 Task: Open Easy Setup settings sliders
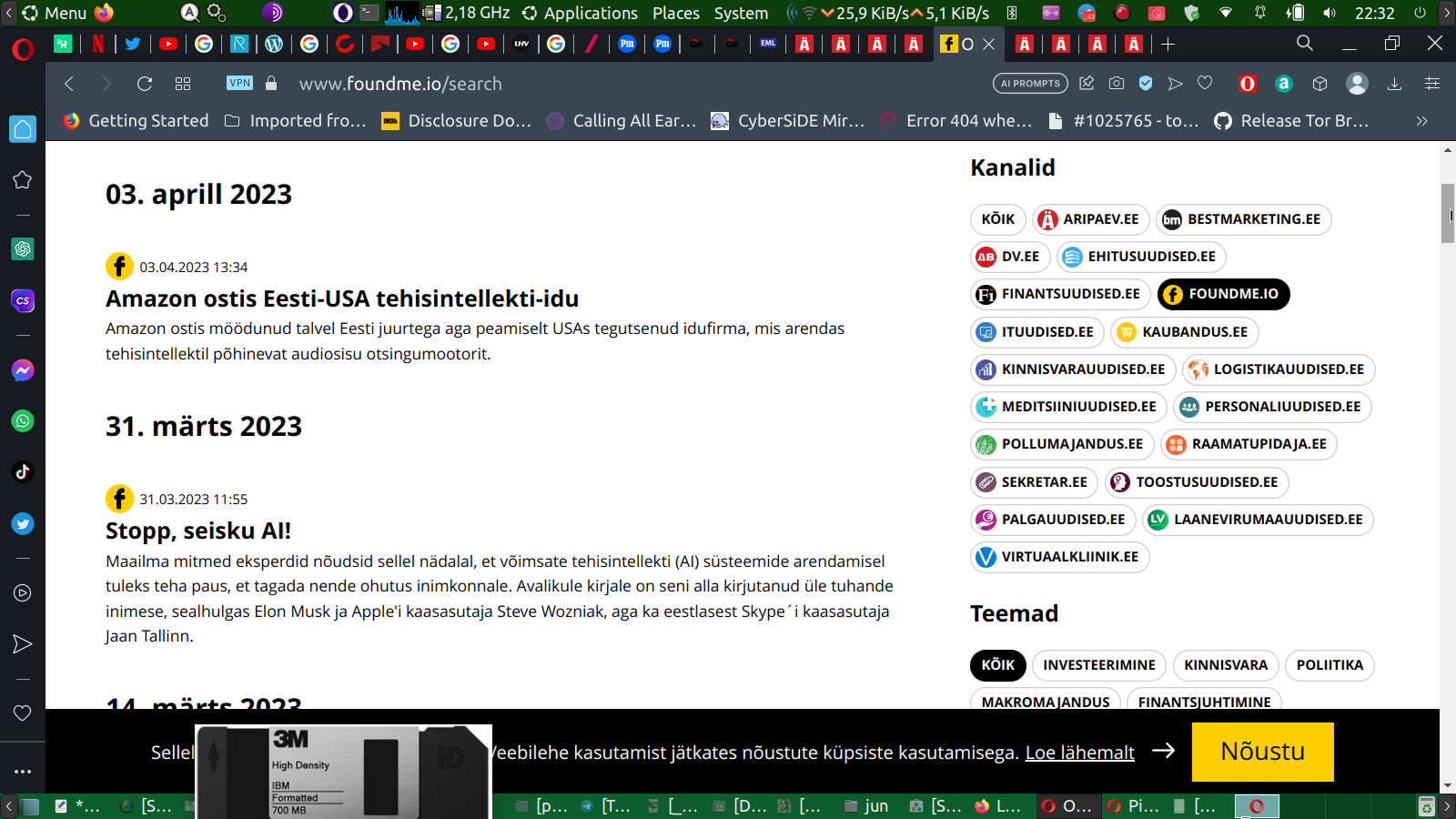point(1432,84)
